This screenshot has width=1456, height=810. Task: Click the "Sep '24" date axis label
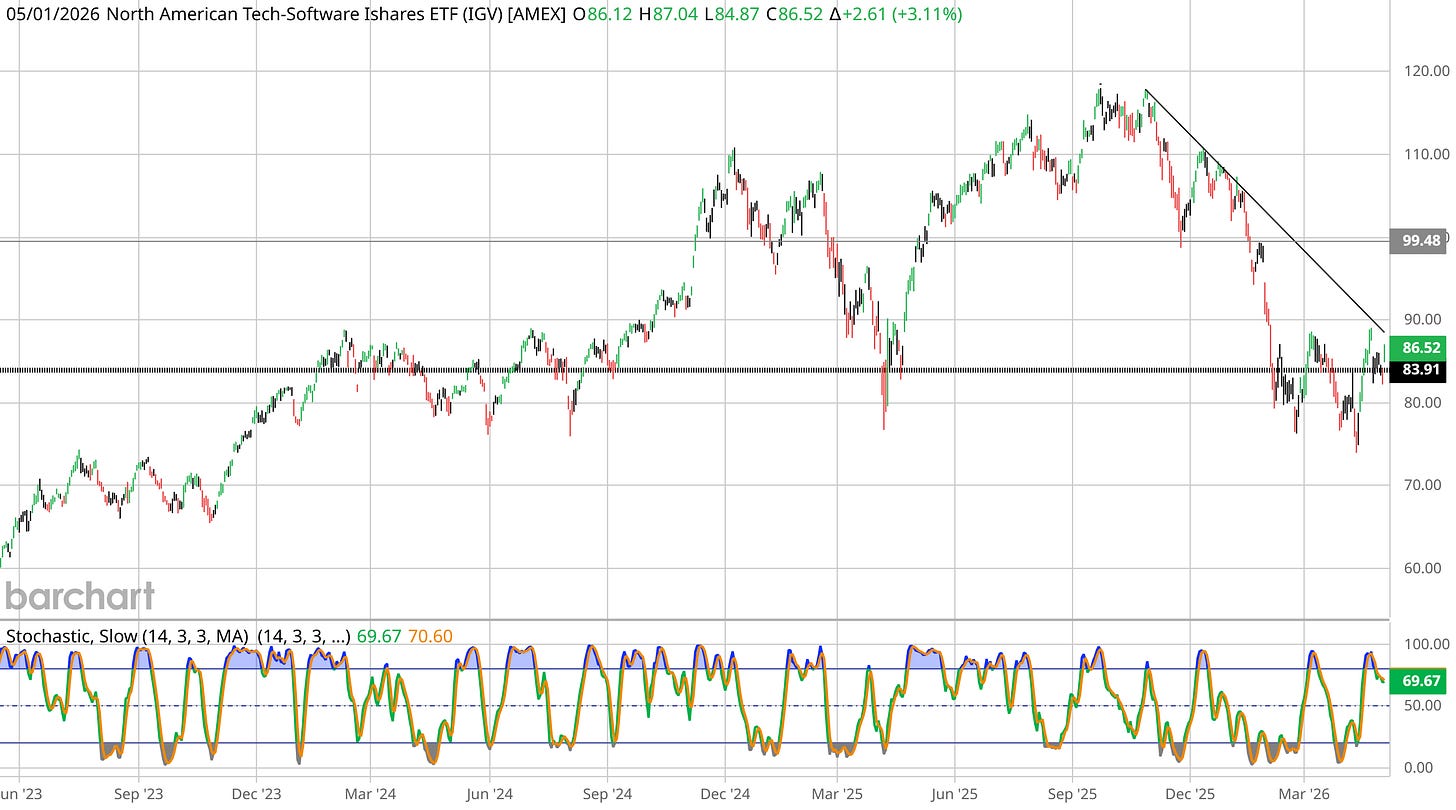(608, 794)
